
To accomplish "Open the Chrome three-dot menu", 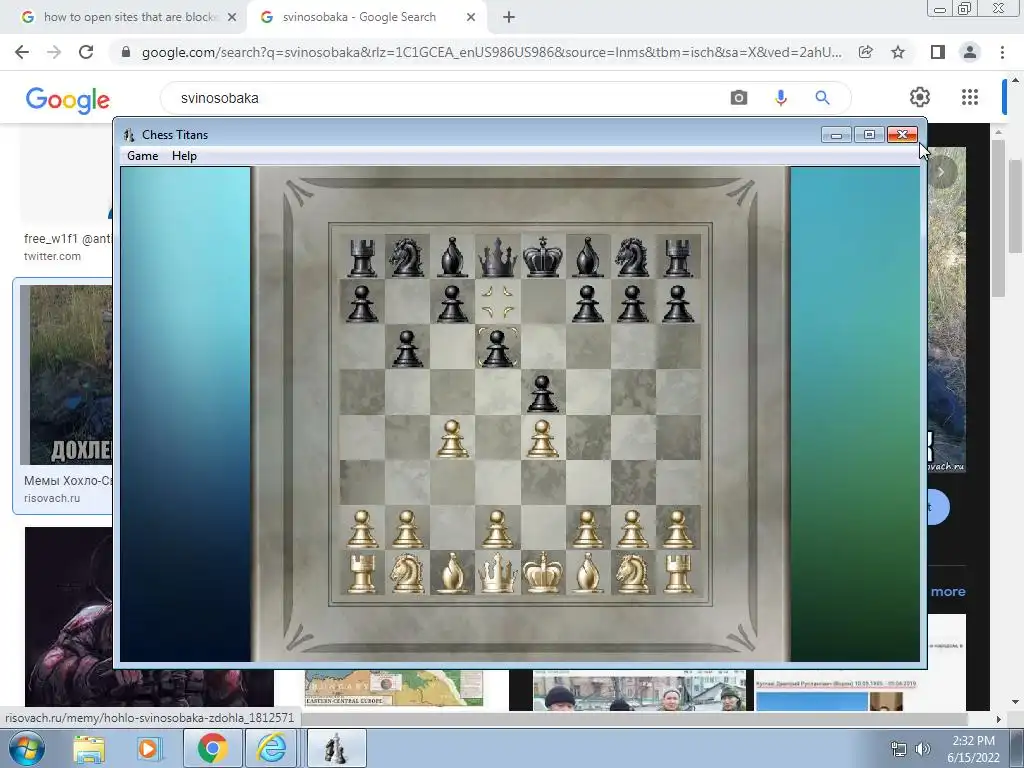I will (1002, 52).
